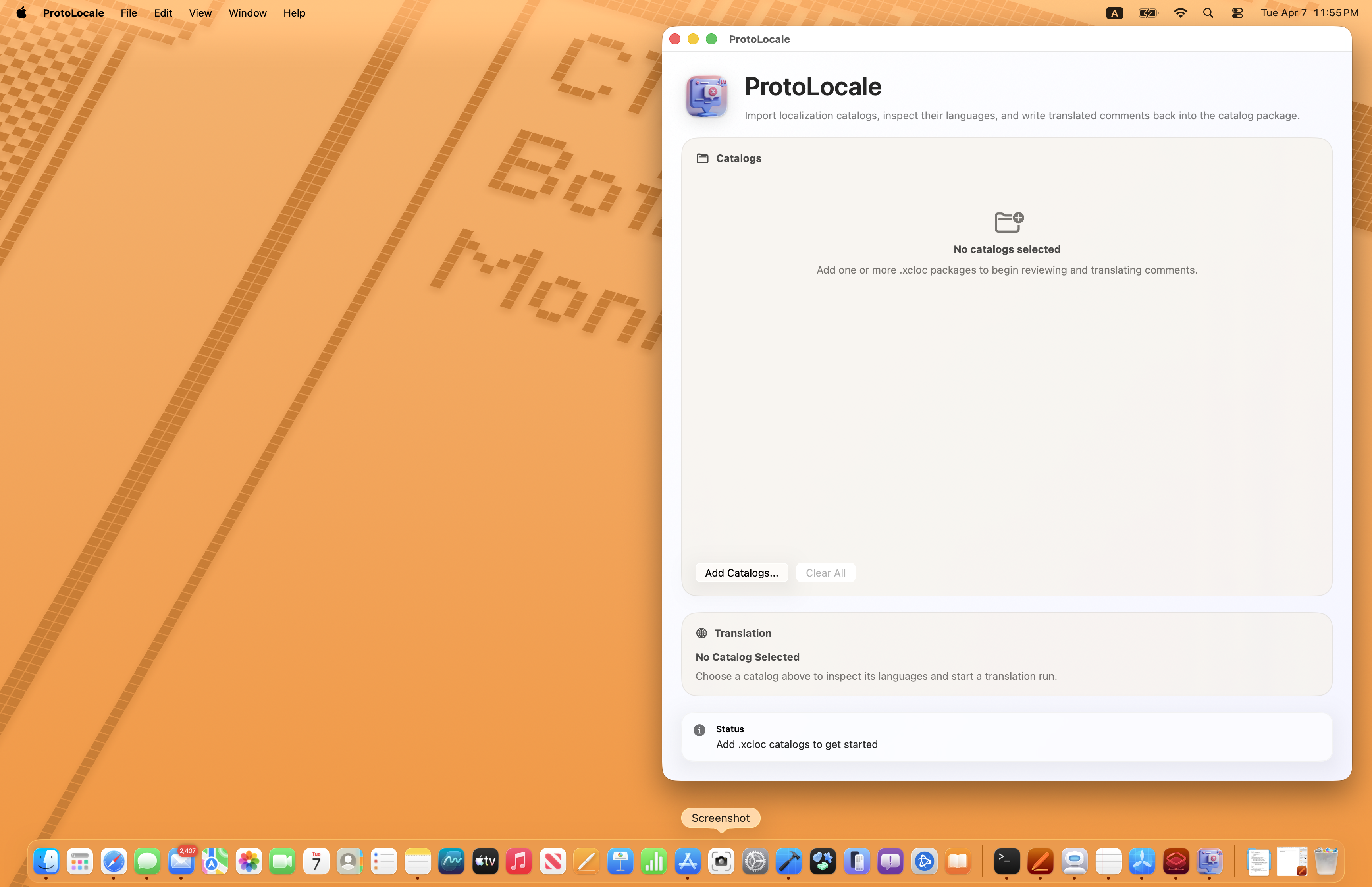Viewport: 1372px width, 887px height.
Task: Open the Help menu
Action: click(294, 13)
